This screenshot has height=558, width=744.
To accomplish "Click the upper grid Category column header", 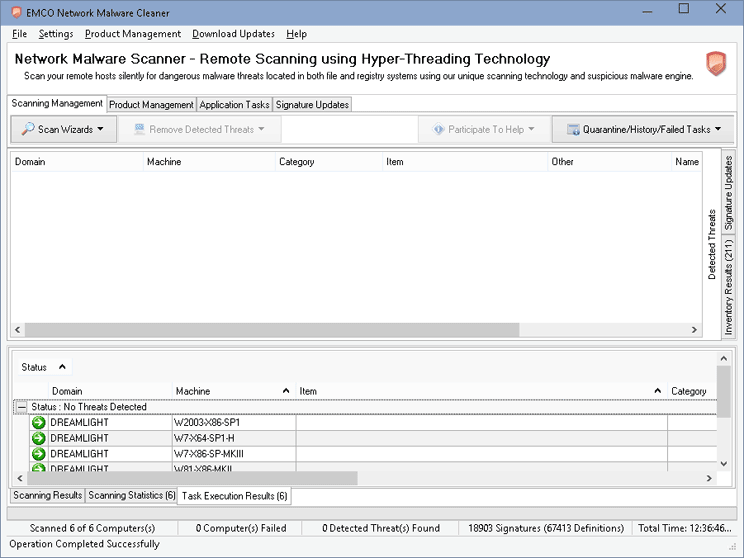I will [329, 162].
